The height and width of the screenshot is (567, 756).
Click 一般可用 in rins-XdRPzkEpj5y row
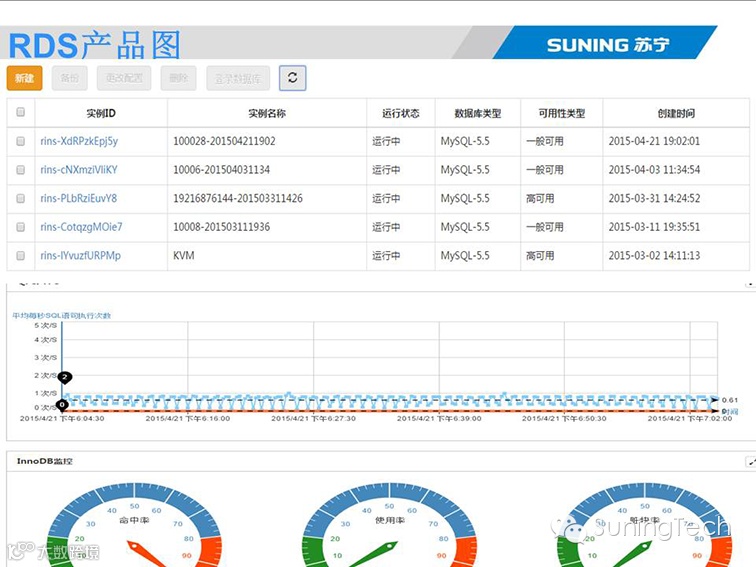click(545, 141)
